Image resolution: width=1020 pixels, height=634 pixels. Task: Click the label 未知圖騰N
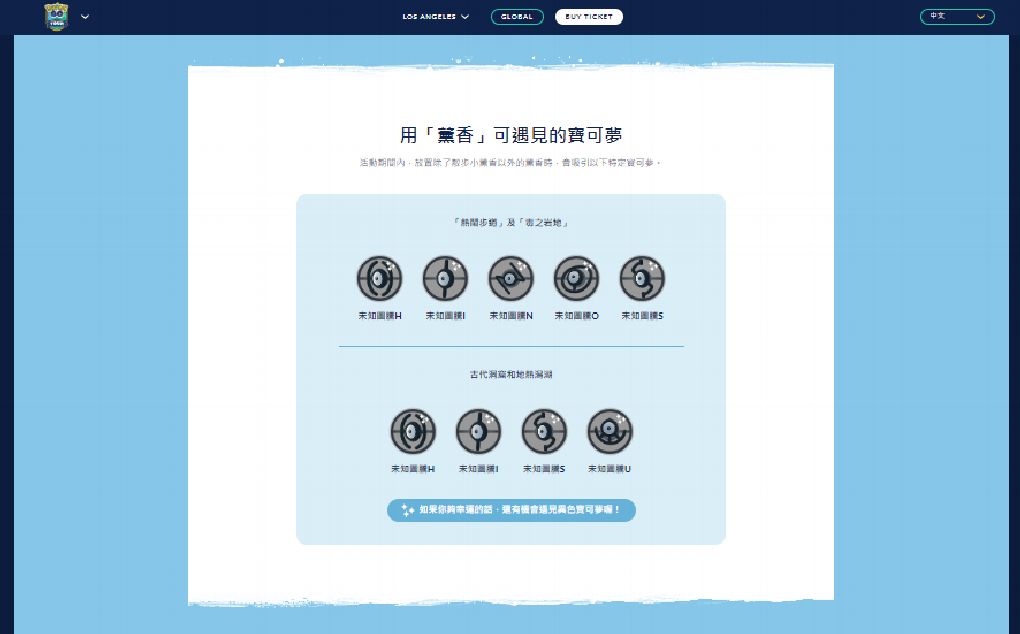tap(511, 315)
